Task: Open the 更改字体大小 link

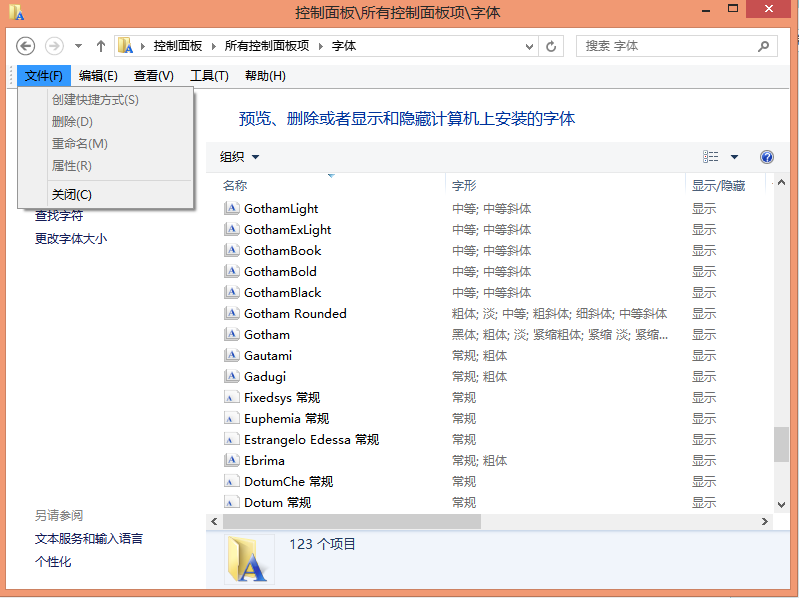Action: point(71,238)
